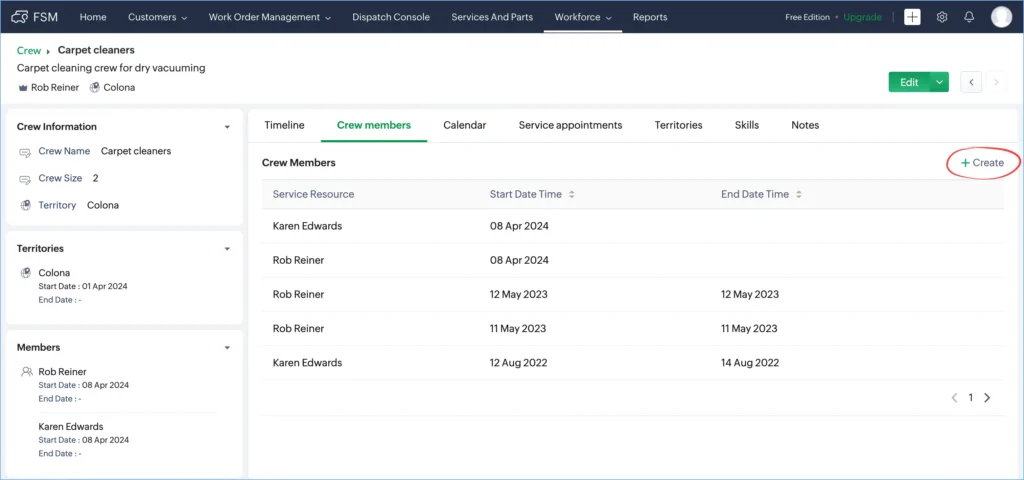Click the Upgrade link
Viewport: 1024px width, 480px height.
[862, 17]
